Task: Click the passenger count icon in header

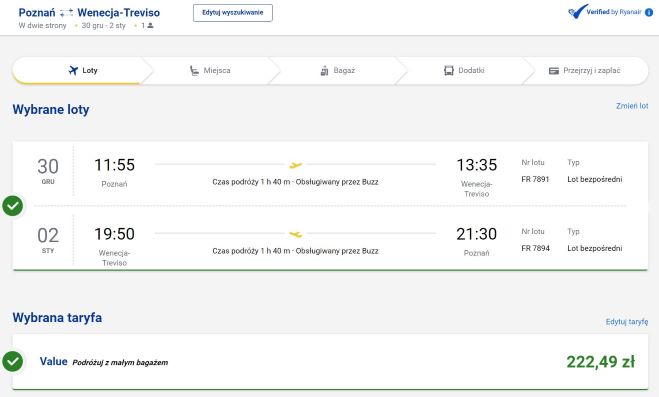Action: pos(150,26)
